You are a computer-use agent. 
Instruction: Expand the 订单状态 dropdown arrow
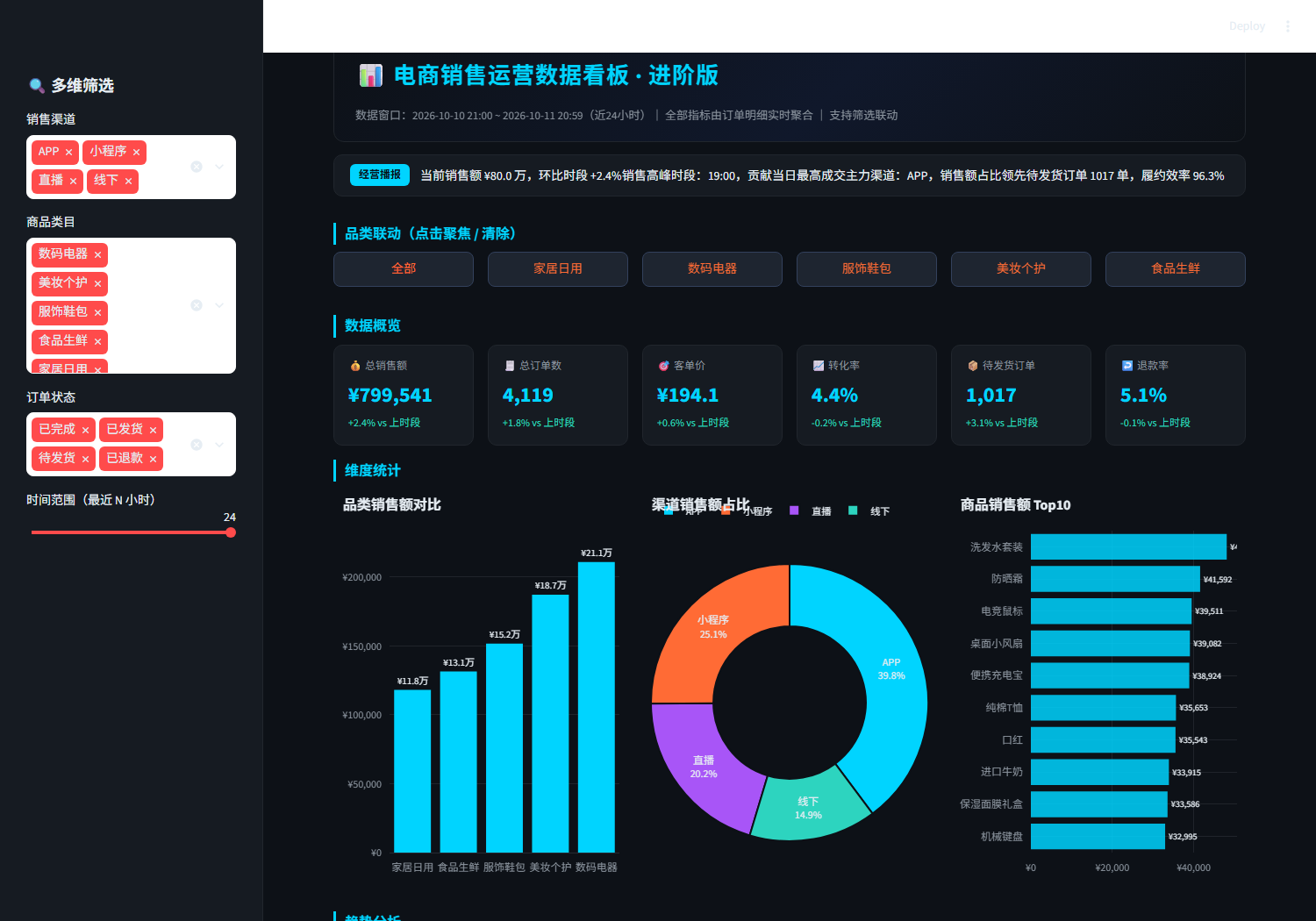click(219, 445)
